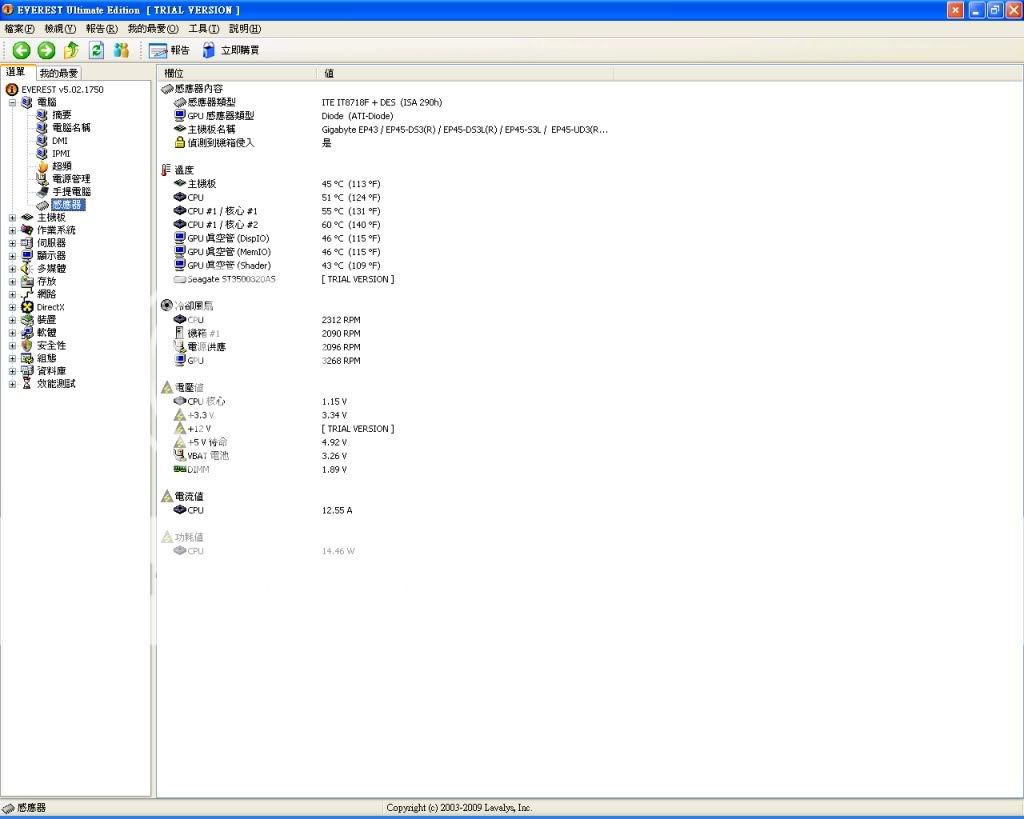Screen dimensions: 1024x819
Task: Expand the 主機板 tree node
Action: 12,217
